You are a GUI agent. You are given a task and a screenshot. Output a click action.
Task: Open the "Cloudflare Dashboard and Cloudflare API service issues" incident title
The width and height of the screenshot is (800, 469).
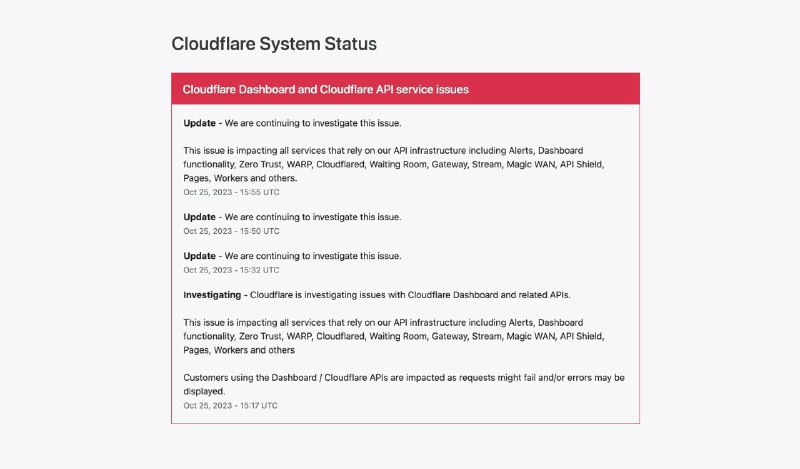326,89
